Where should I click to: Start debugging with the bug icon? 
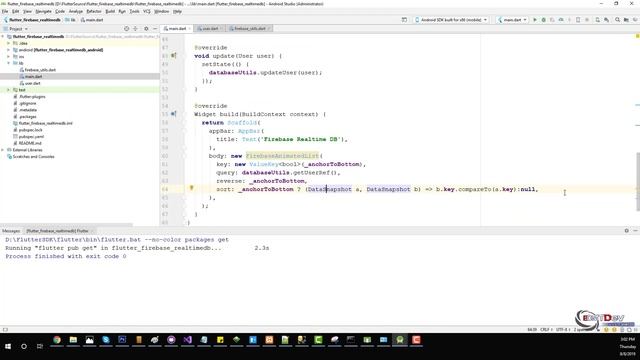click(543, 20)
